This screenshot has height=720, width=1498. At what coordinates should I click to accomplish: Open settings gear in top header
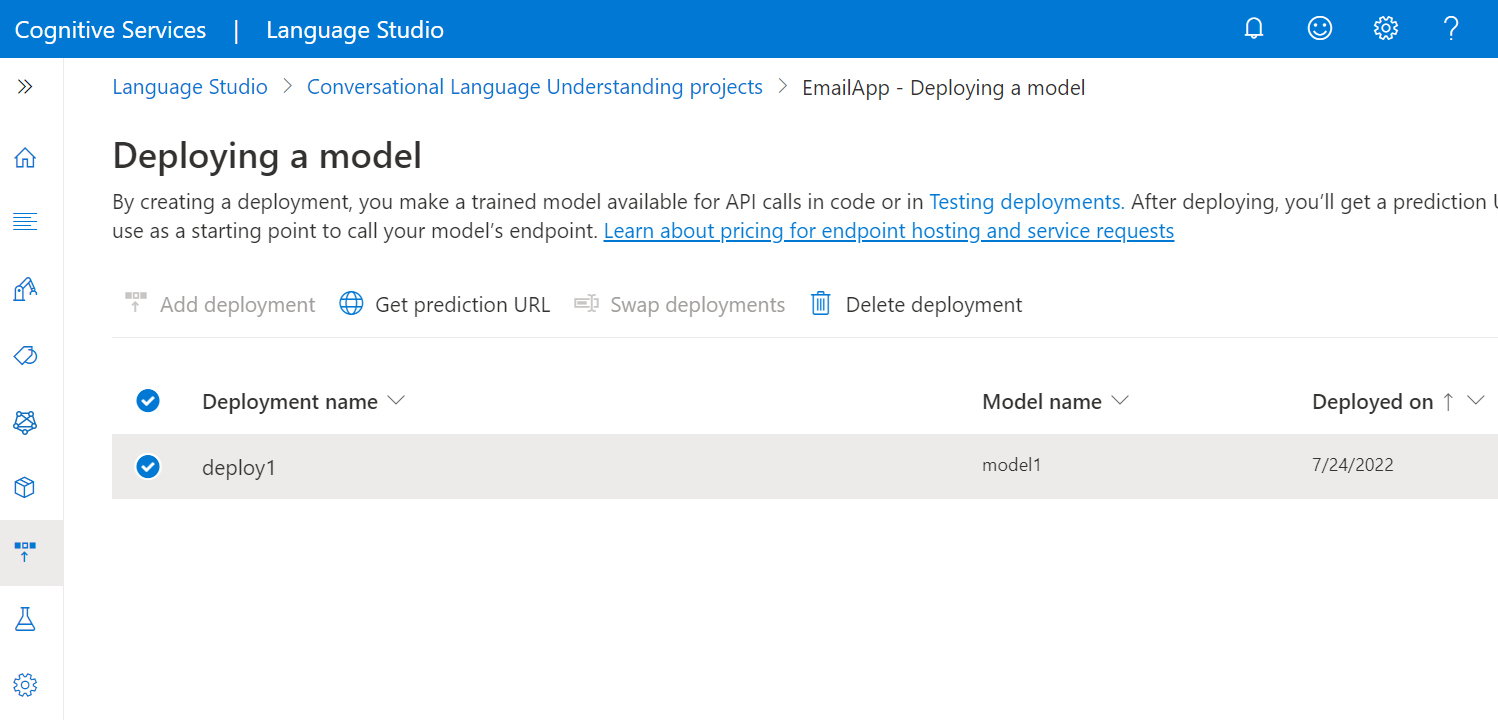coord(1385,29)
